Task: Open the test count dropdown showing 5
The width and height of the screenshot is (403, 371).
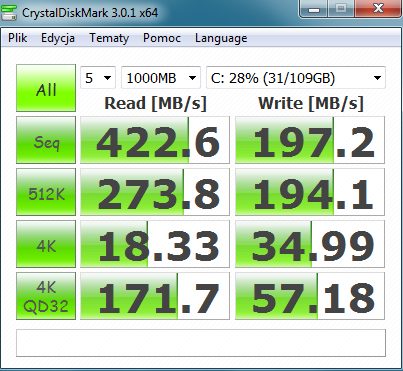Action: [x=98, y=78]
